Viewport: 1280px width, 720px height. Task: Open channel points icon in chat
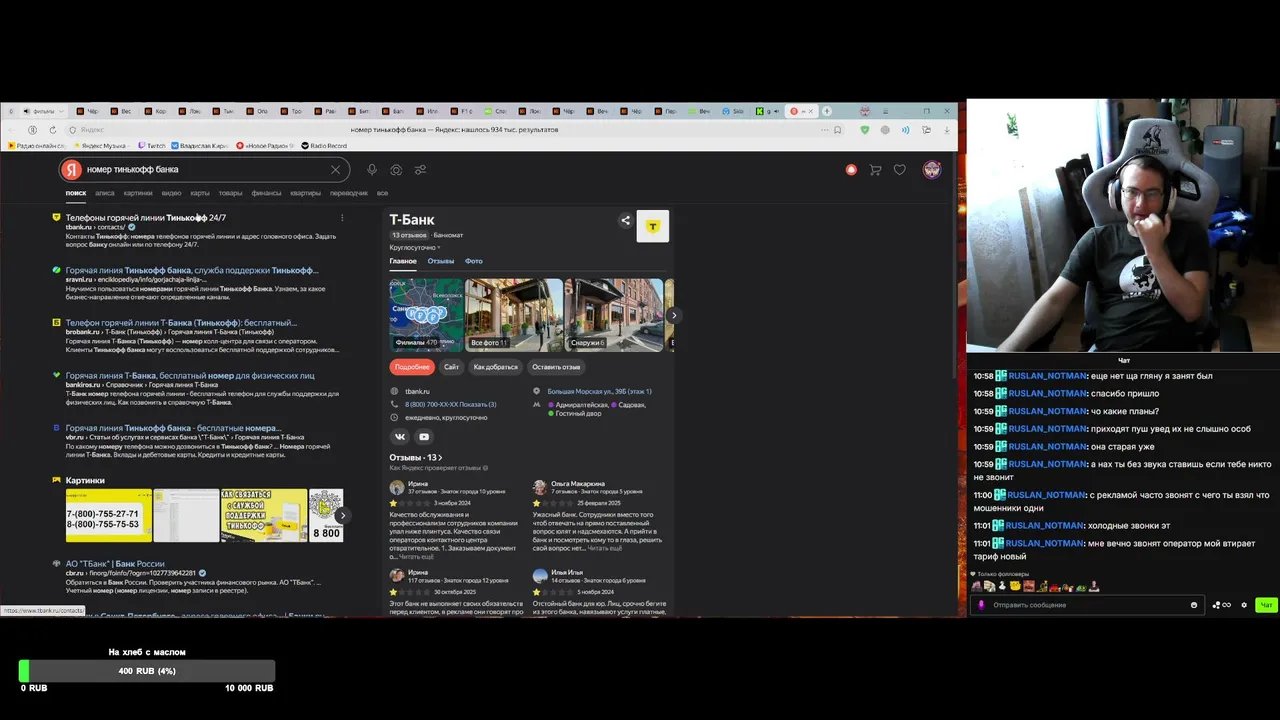1221,605
